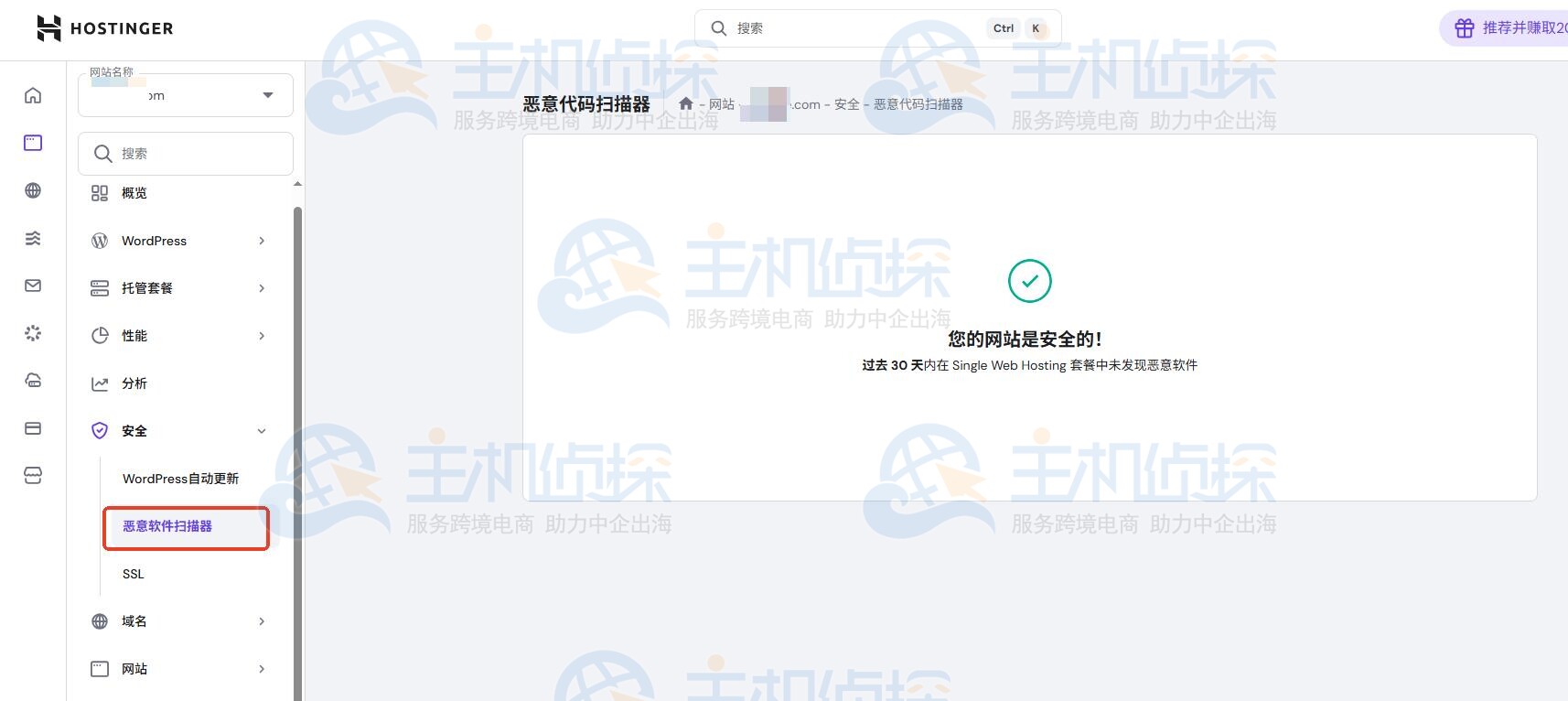Click the 过去 30 天 scan summary text

tap(1030, 365)
